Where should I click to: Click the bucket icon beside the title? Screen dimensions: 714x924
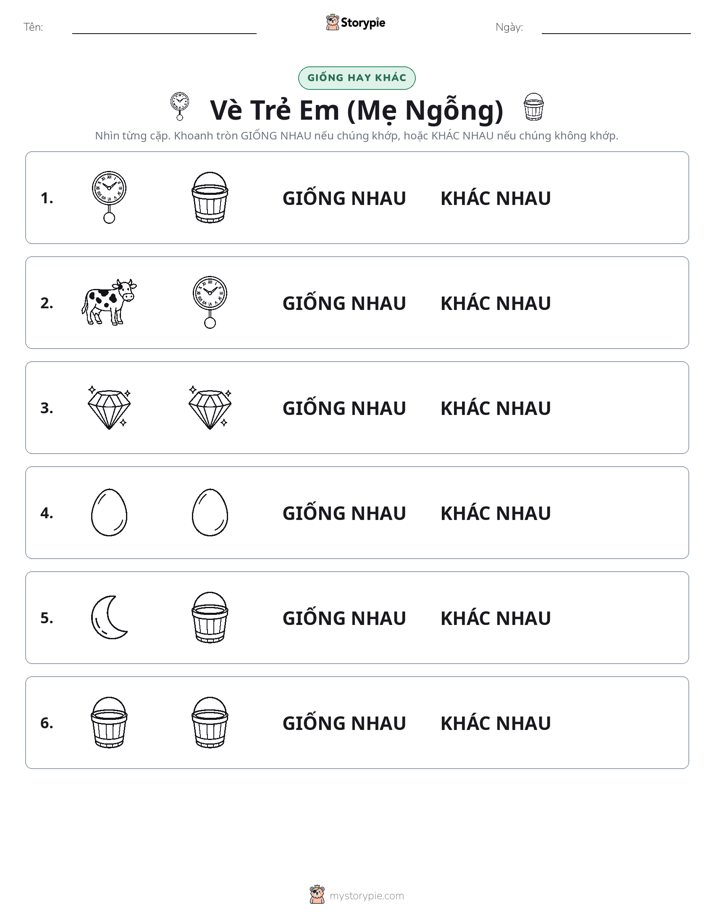click(x=534, y=107)
